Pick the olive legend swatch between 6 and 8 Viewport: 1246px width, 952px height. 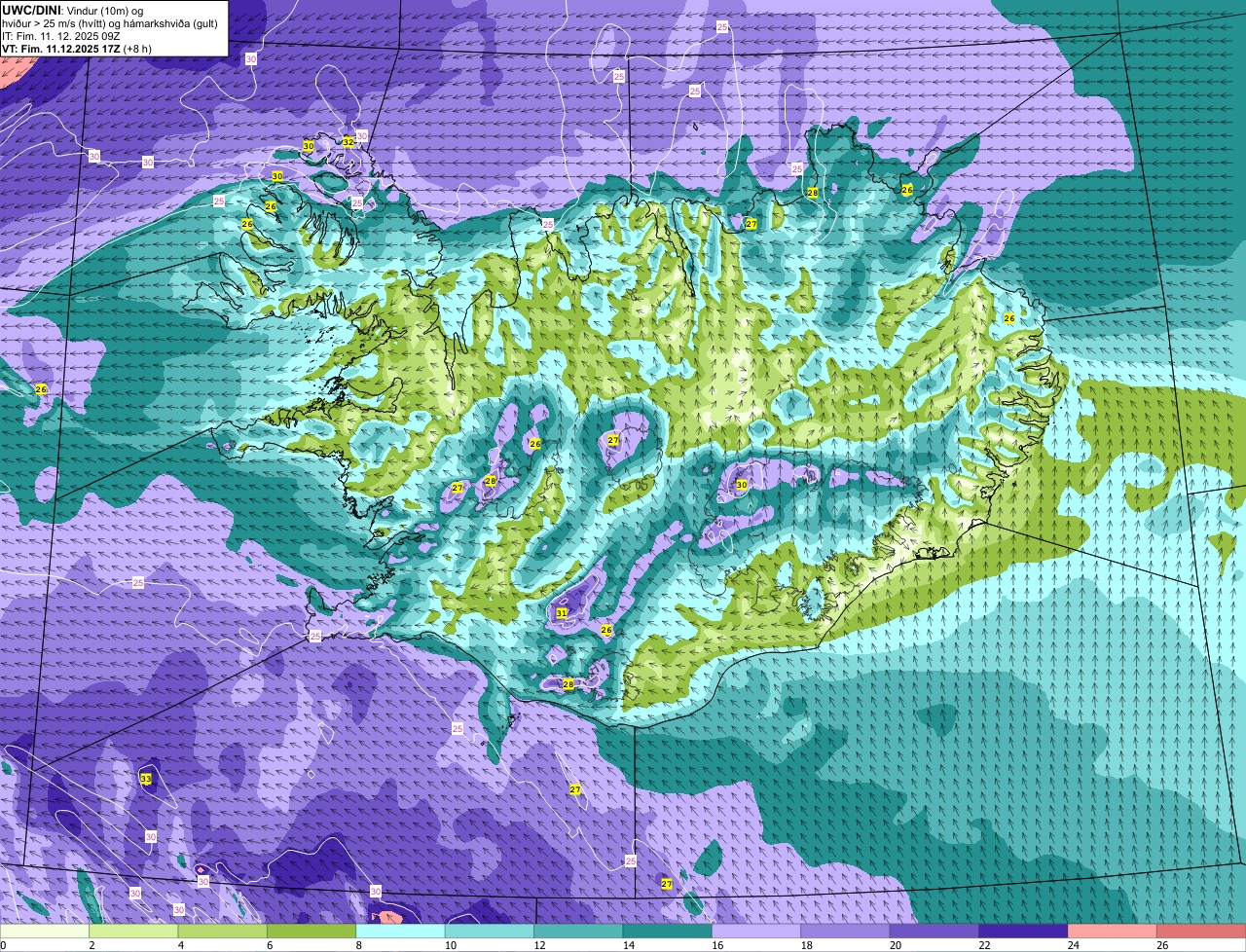(x=311, y=932)
